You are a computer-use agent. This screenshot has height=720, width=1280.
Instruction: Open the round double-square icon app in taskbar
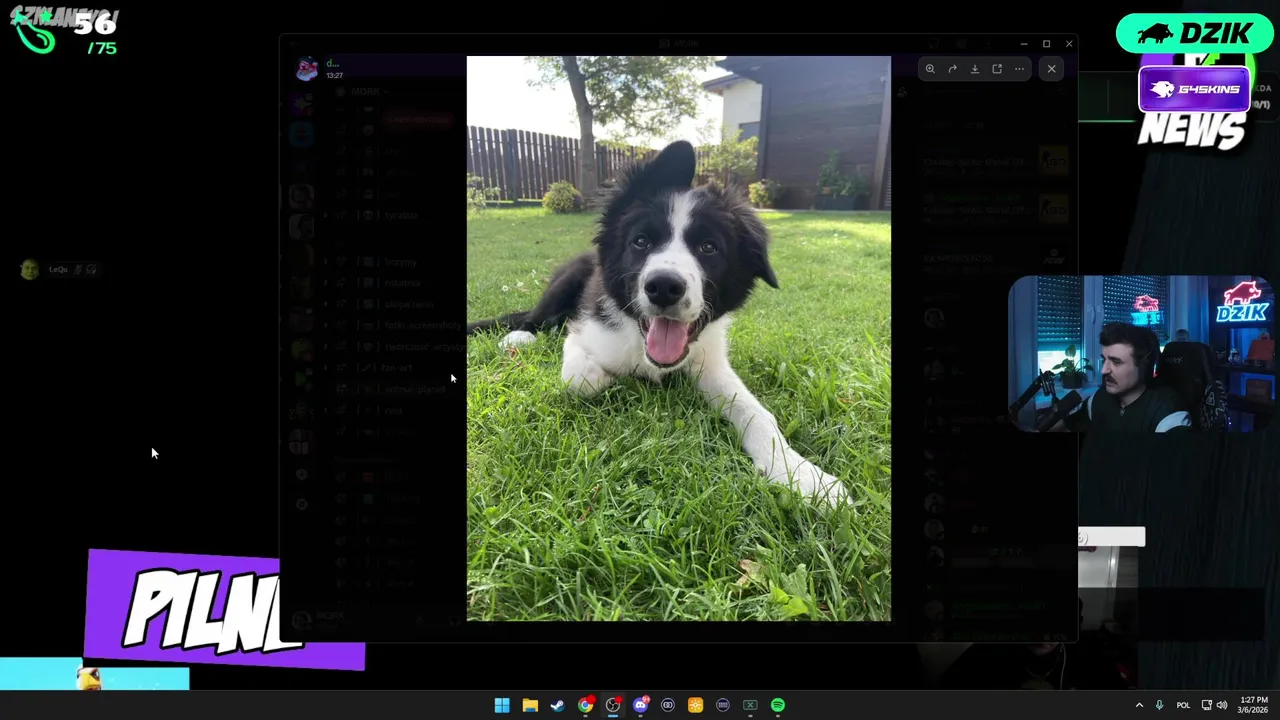coord(668,705)
